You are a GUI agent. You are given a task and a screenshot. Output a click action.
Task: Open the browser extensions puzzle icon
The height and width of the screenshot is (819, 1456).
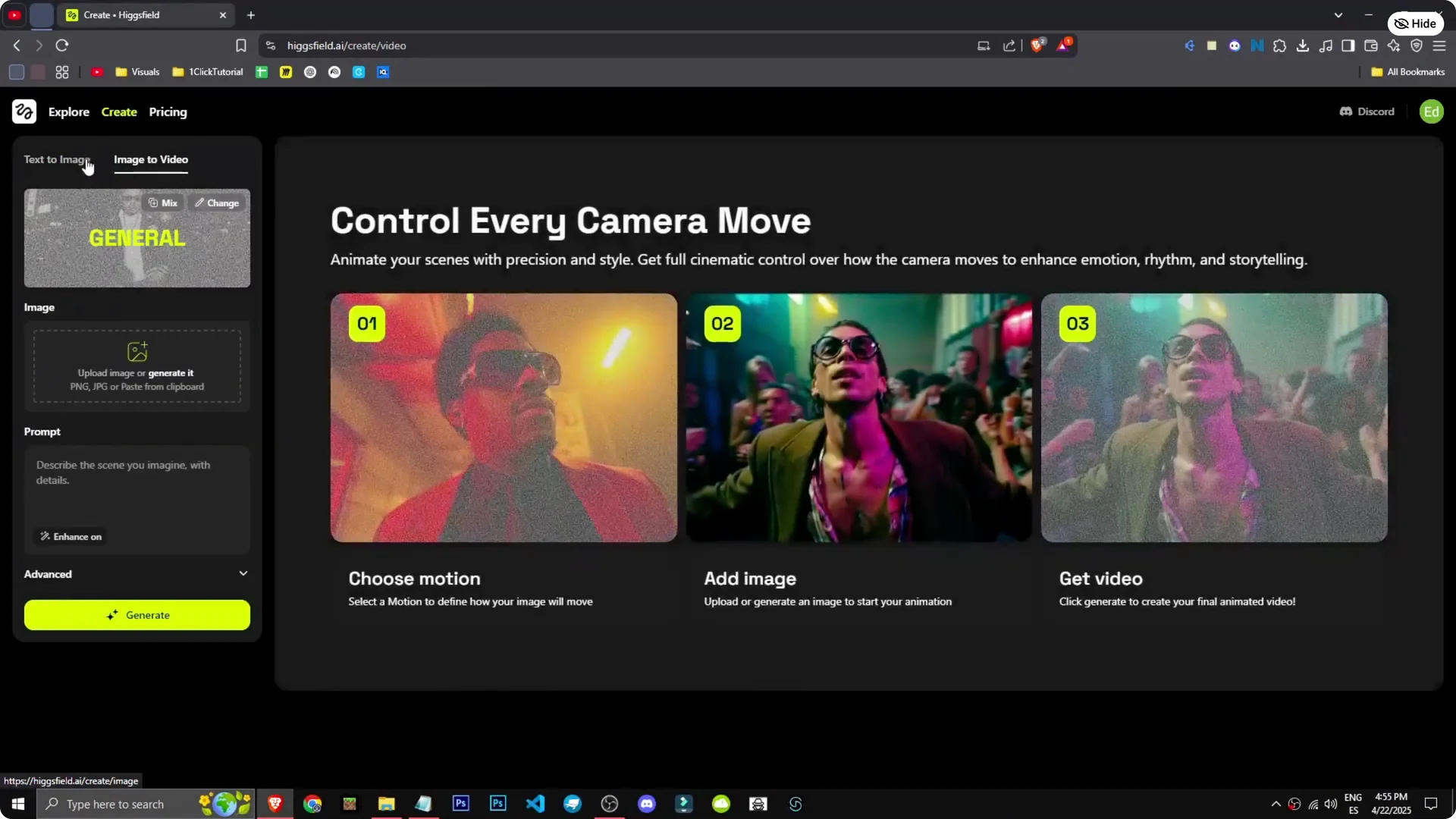1280,45
